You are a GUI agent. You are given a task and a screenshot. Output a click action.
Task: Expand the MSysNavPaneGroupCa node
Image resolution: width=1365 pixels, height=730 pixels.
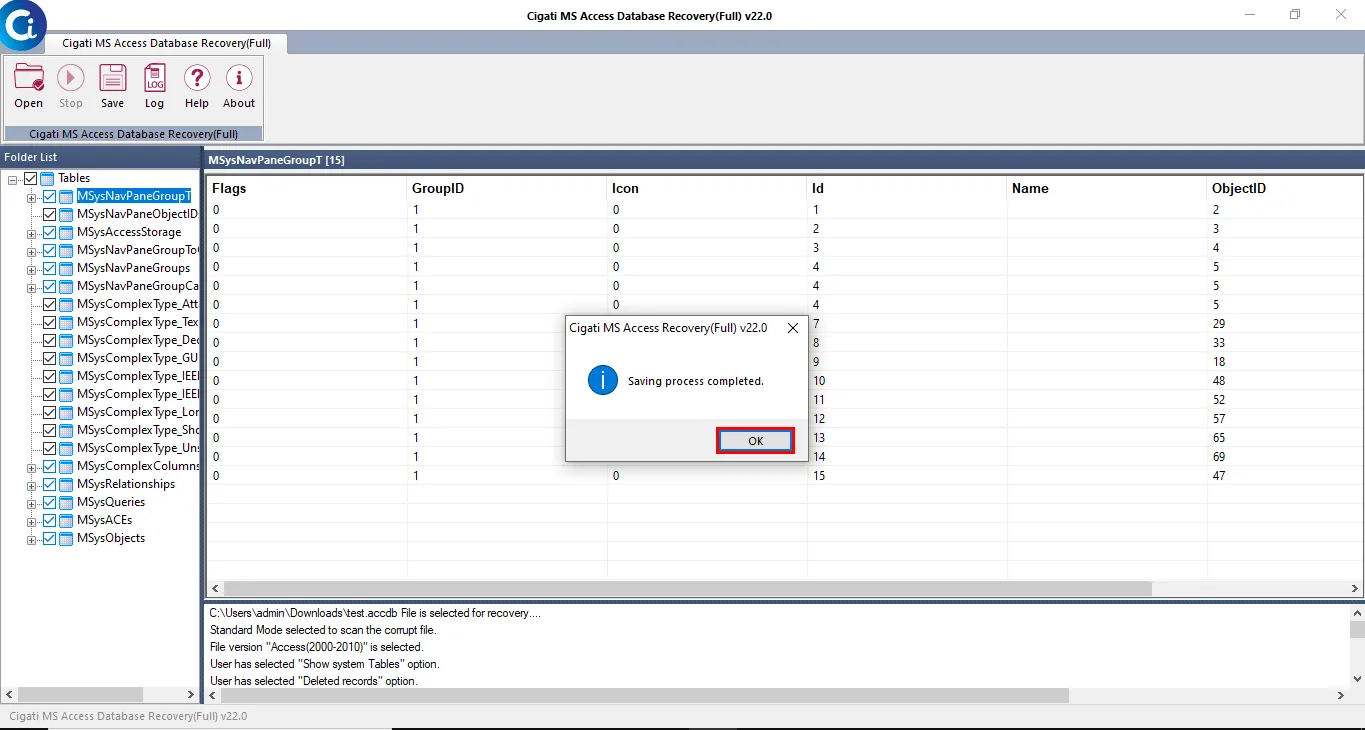[x=32, y=287]
